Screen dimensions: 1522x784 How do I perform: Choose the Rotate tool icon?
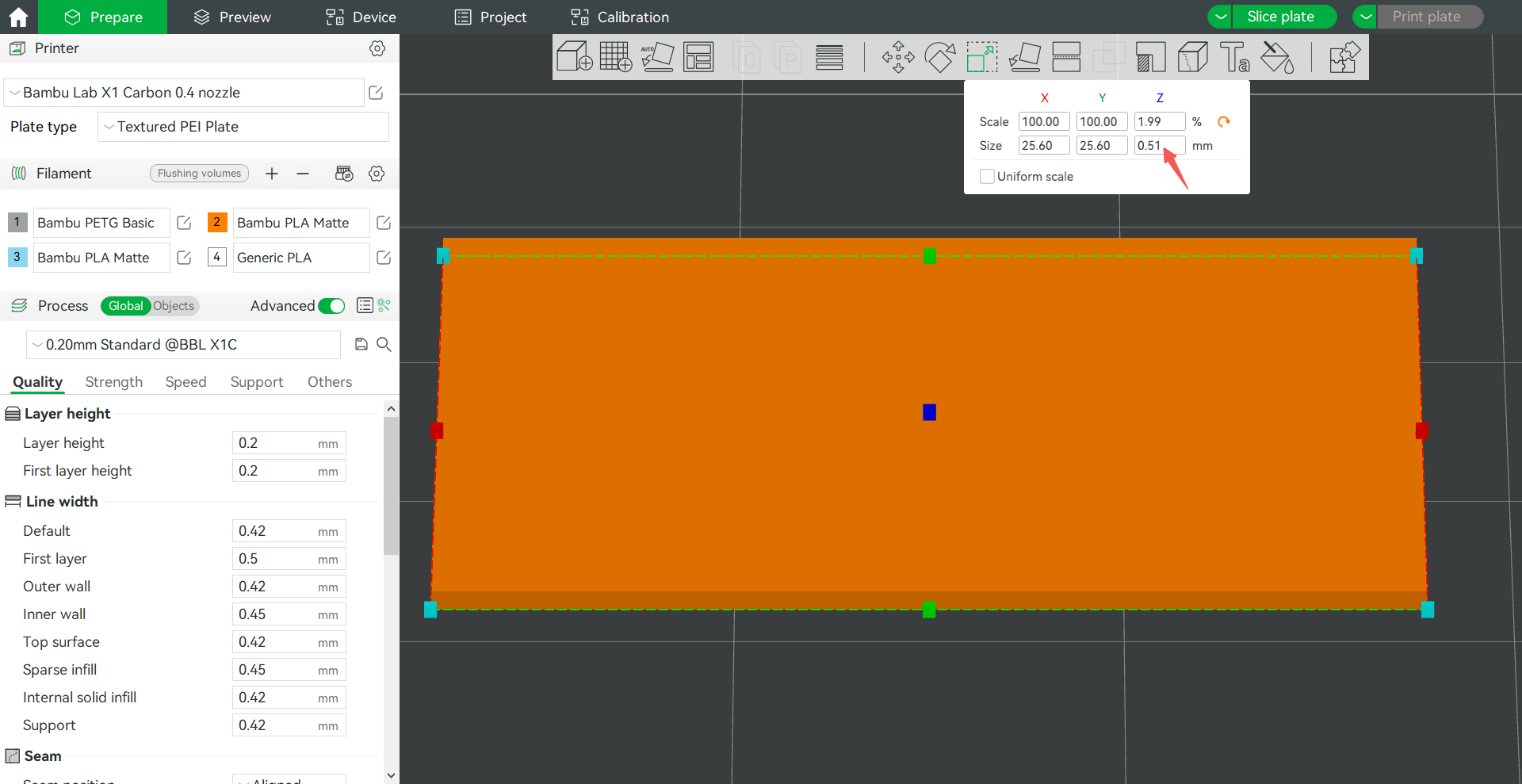(x=940, y=57)
